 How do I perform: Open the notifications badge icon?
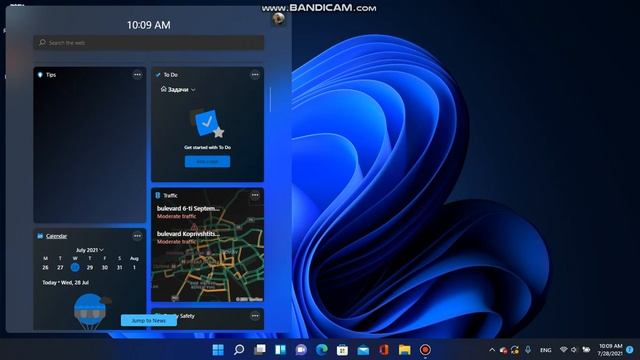[630, 350]
